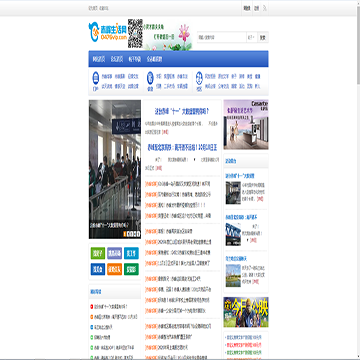The width and height of the screenshot is (360, 360).
Task: Click the second bold blue center headline
Action: [x=182, y=147]
